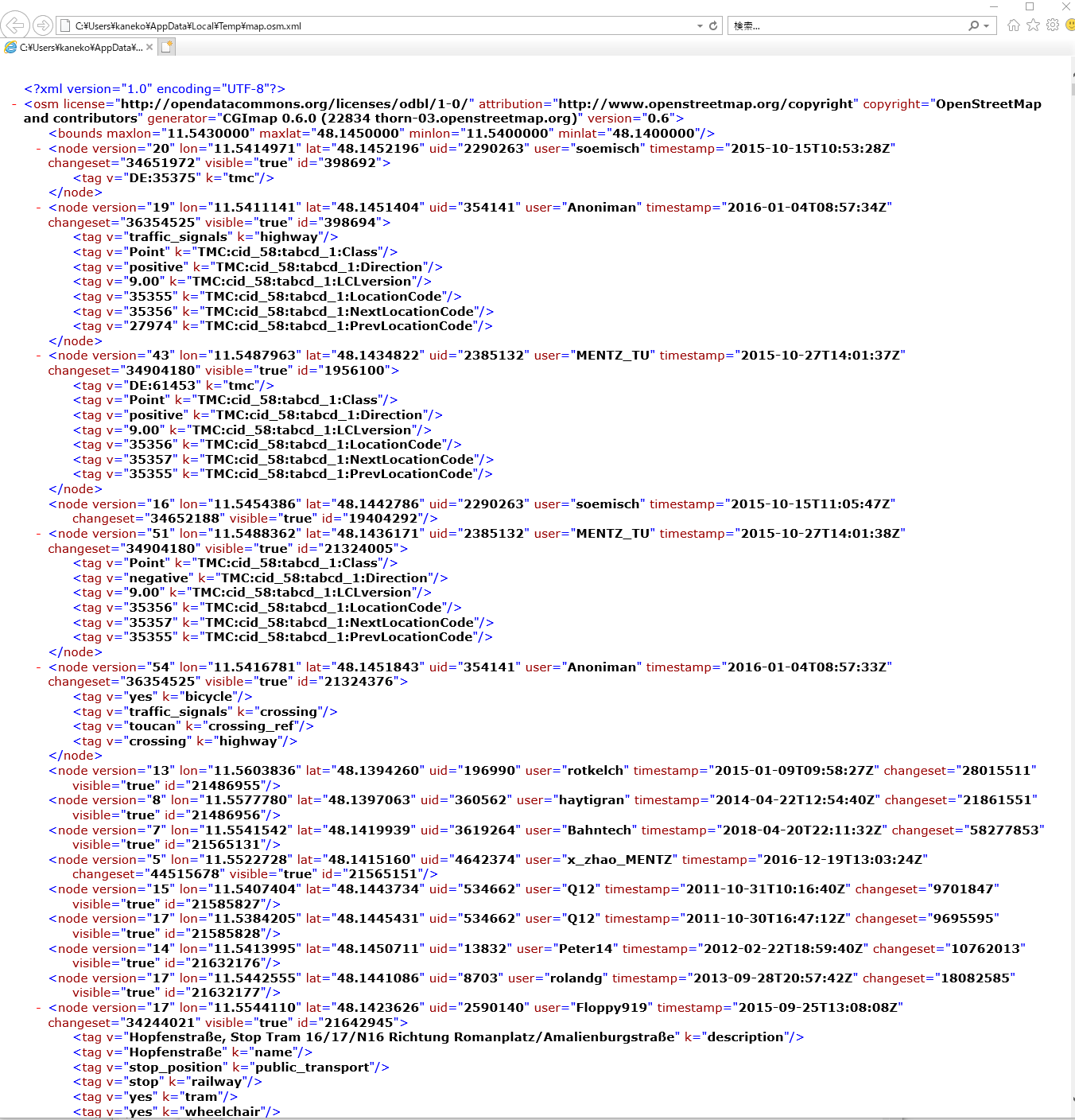Click the tag v="yes" k="bicycle" line

click(162, 697)
